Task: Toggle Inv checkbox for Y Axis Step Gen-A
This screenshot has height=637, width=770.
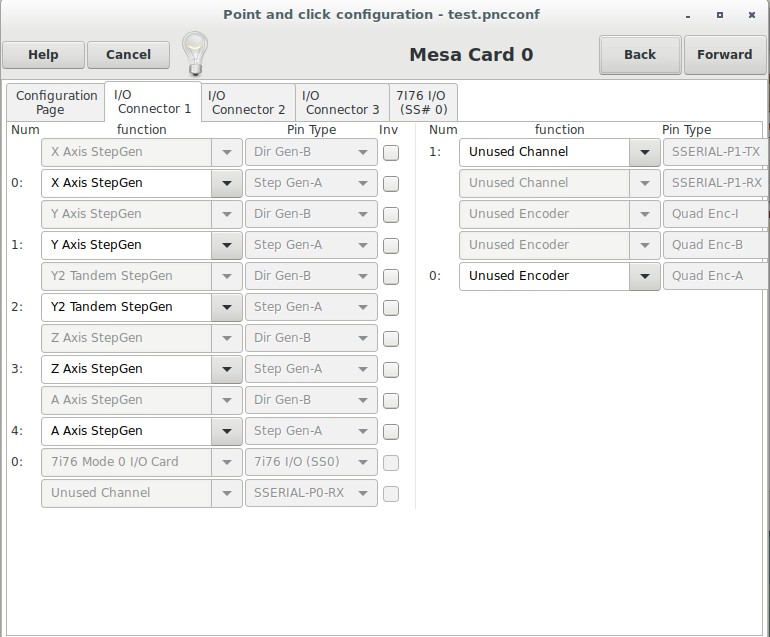Action: (x=391, y=246)
